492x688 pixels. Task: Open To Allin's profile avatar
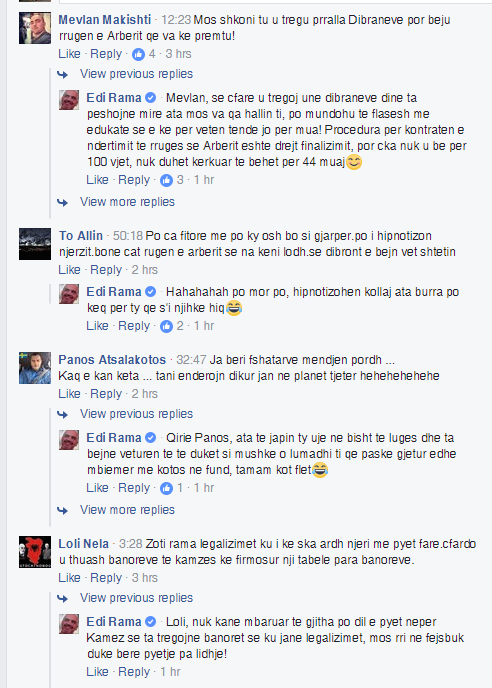35,244
